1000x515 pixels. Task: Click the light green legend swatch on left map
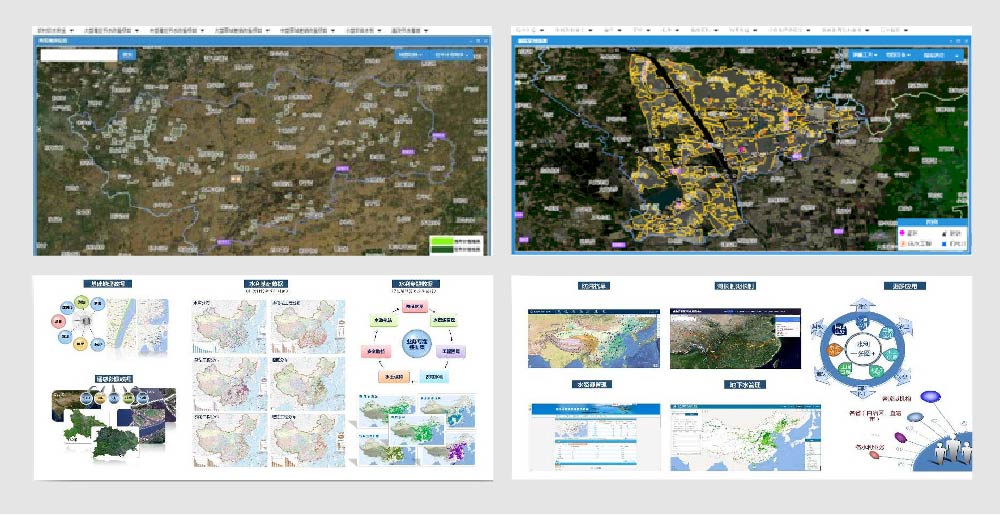click(441, 240)
